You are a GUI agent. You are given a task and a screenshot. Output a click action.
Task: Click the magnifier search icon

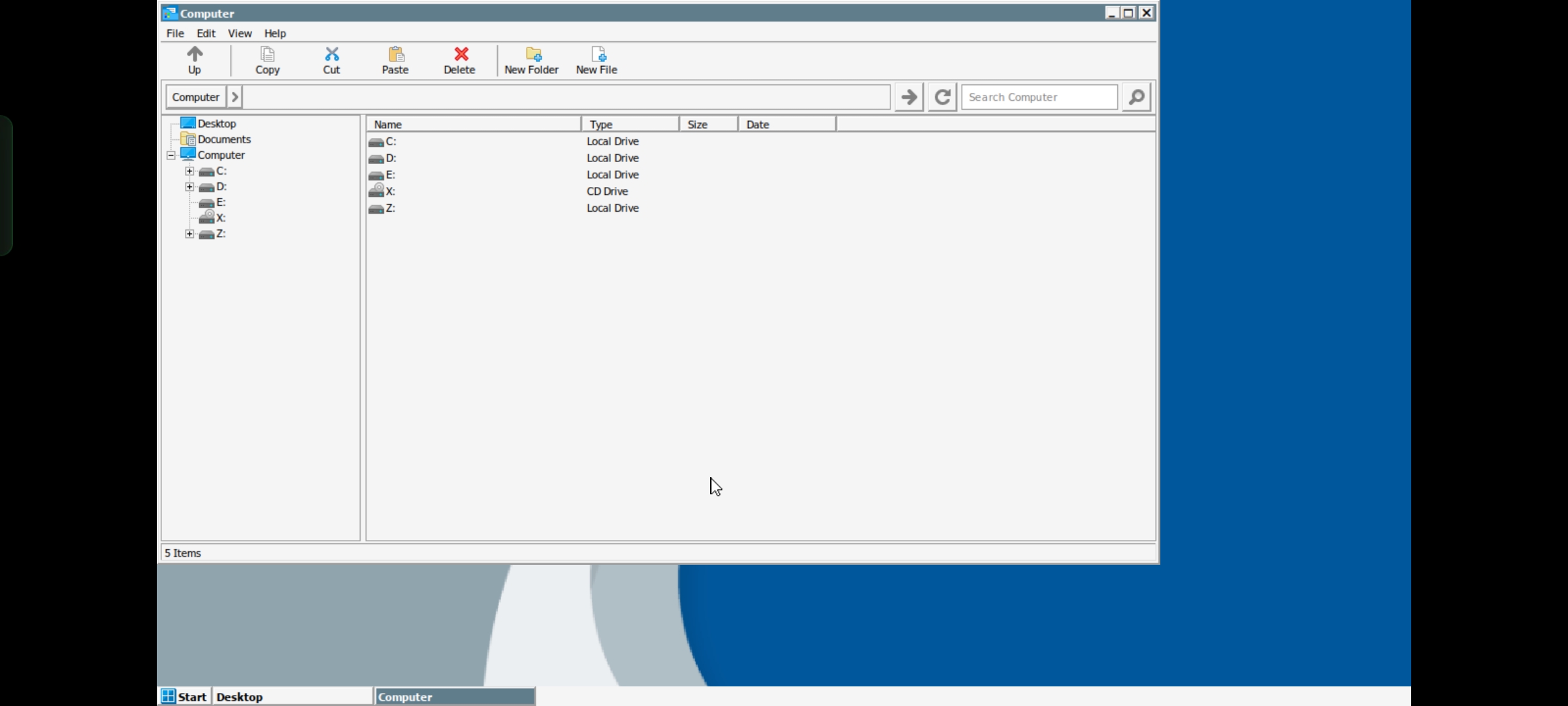tap(1137, 97)
